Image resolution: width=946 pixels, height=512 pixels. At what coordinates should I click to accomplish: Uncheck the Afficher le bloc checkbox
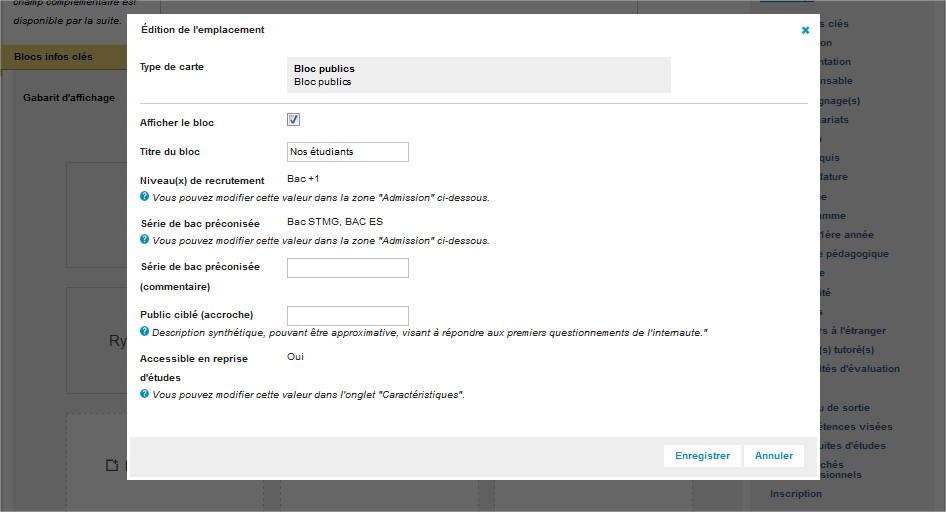point(293,119)
